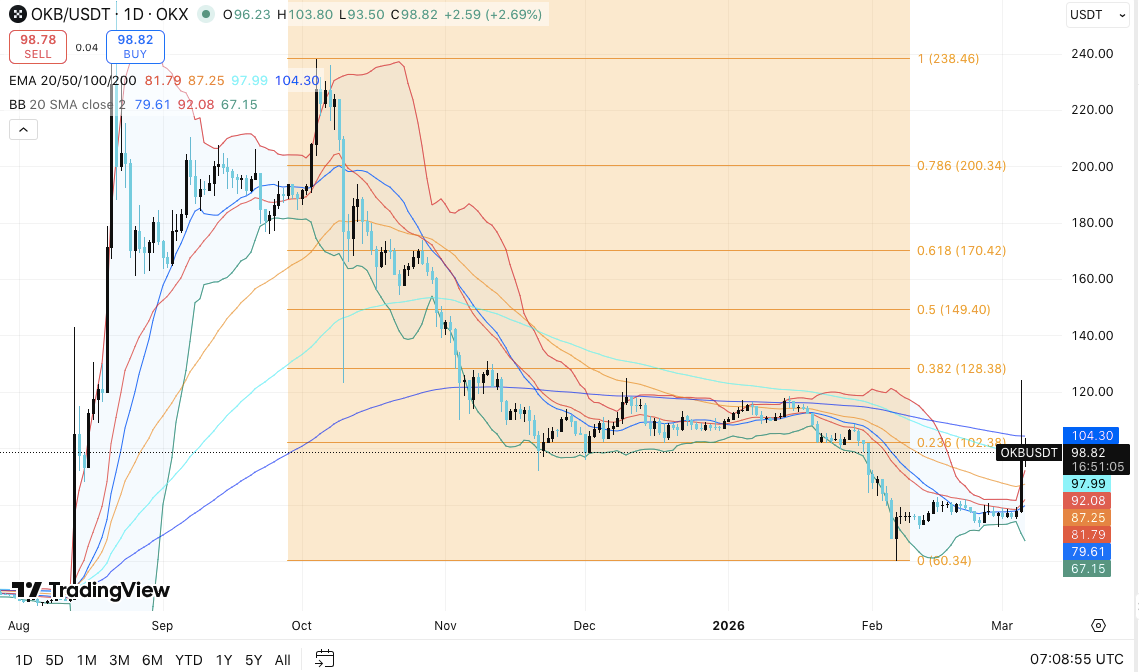Open the Go to date calendar icon
This screenshot has height=672, width=1139.
click(x=324, y=658)
